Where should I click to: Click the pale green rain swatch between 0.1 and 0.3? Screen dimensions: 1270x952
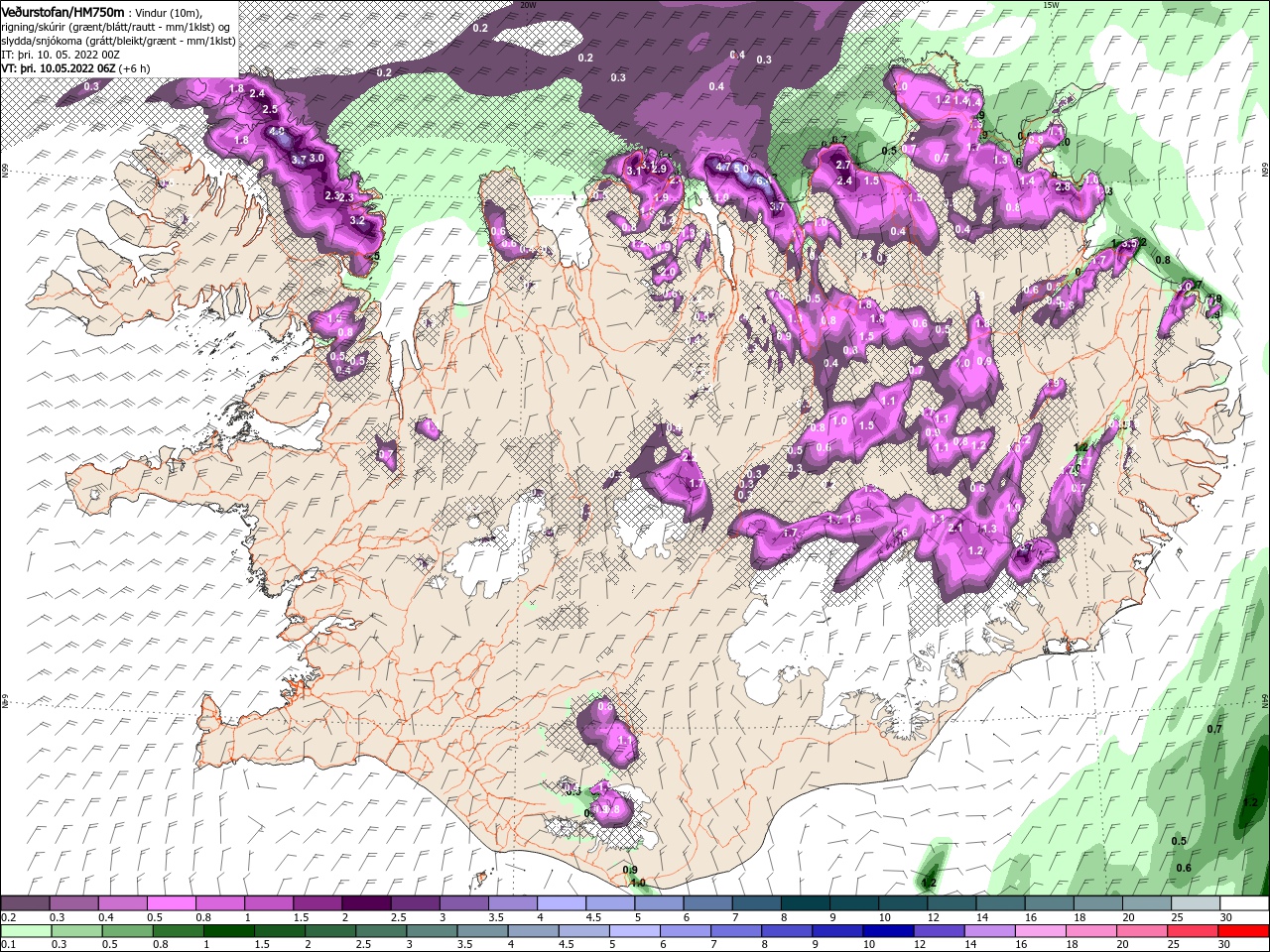point(25,931)
